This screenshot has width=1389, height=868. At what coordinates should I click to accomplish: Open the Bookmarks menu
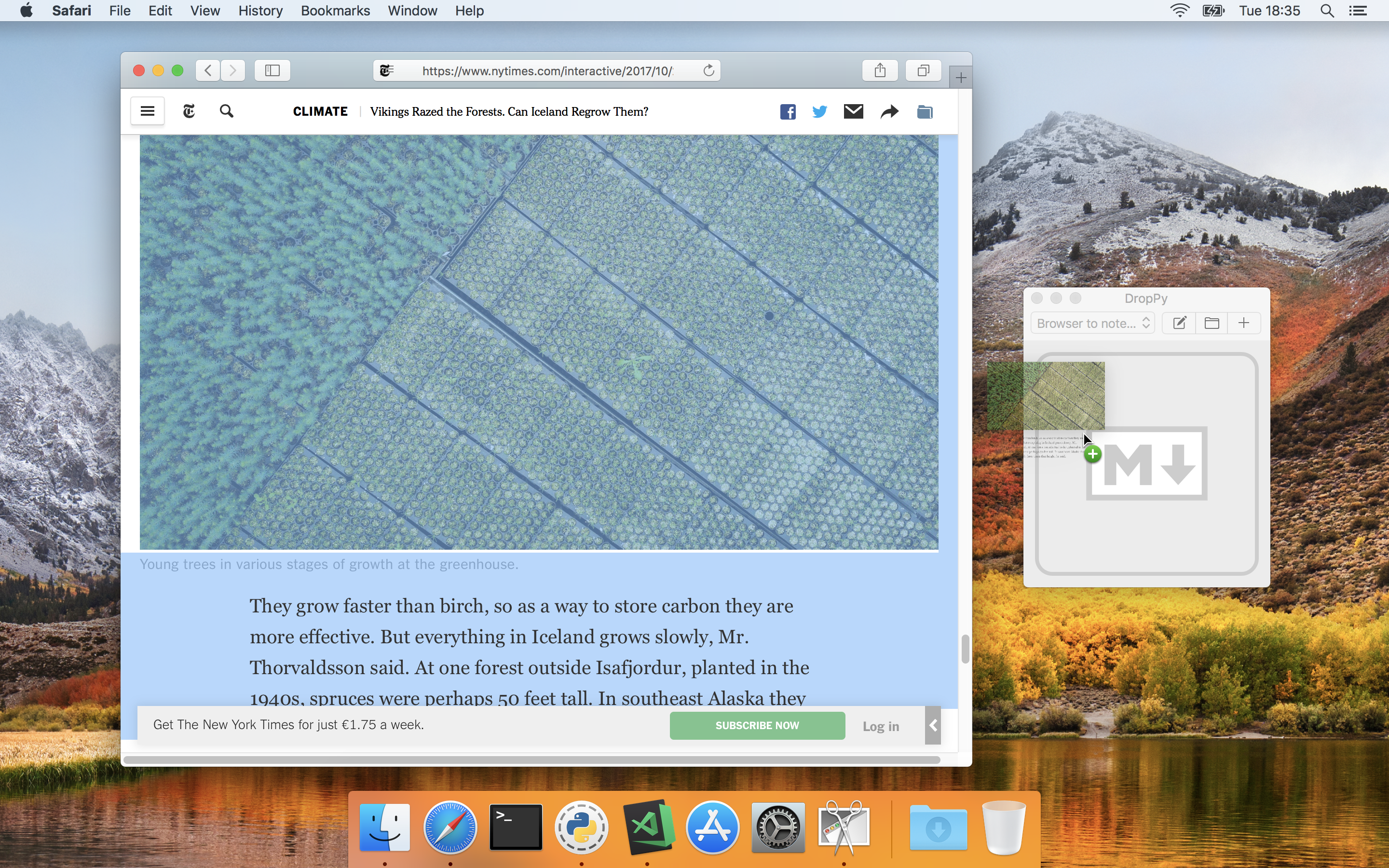click(x=335, y=11)
